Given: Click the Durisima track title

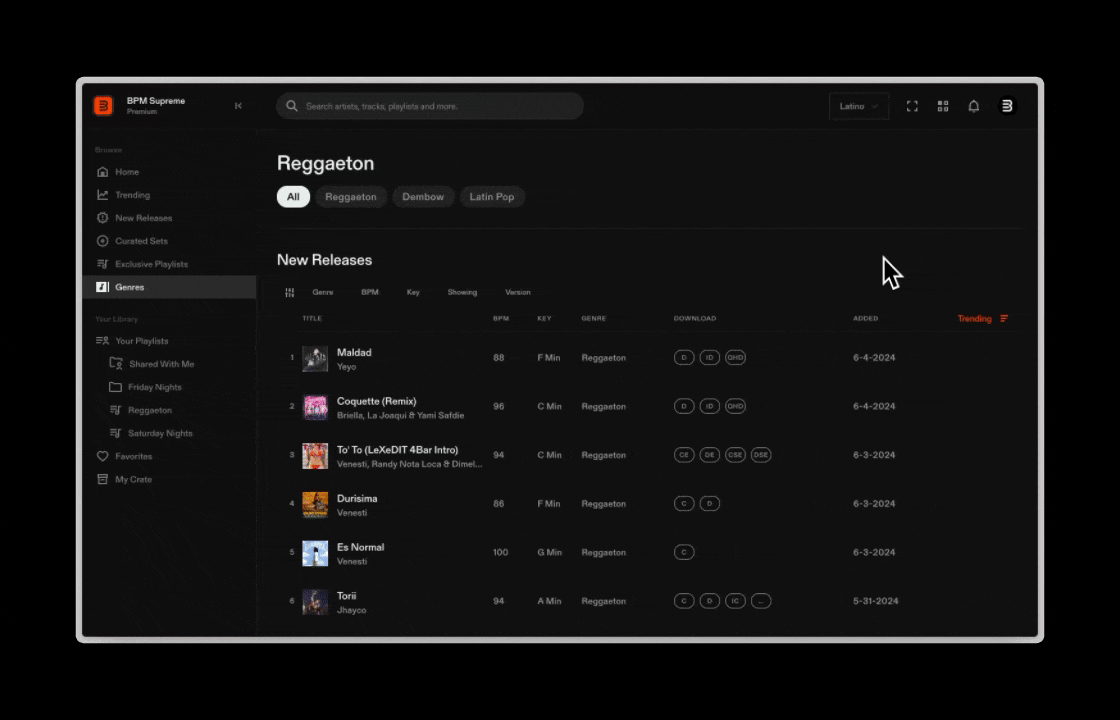Looking at the screenshot, I should tap(357, 498).
